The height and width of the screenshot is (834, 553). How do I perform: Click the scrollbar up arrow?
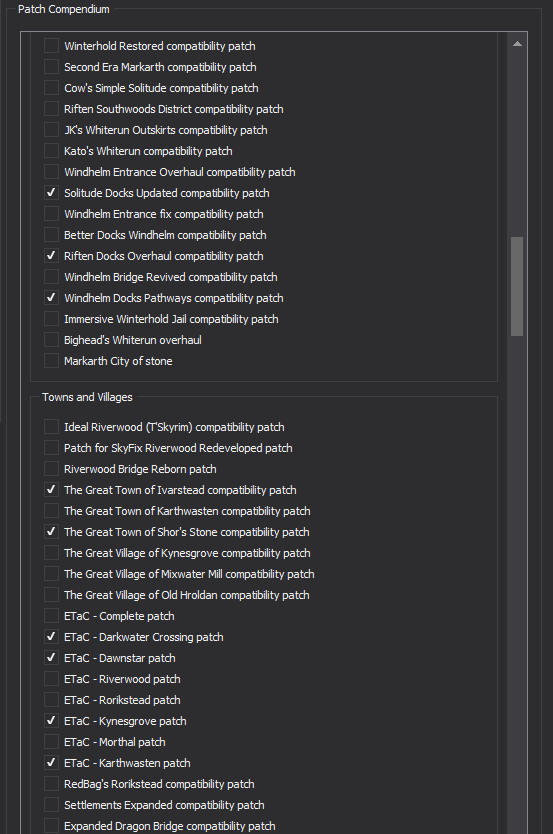[517, 44]
